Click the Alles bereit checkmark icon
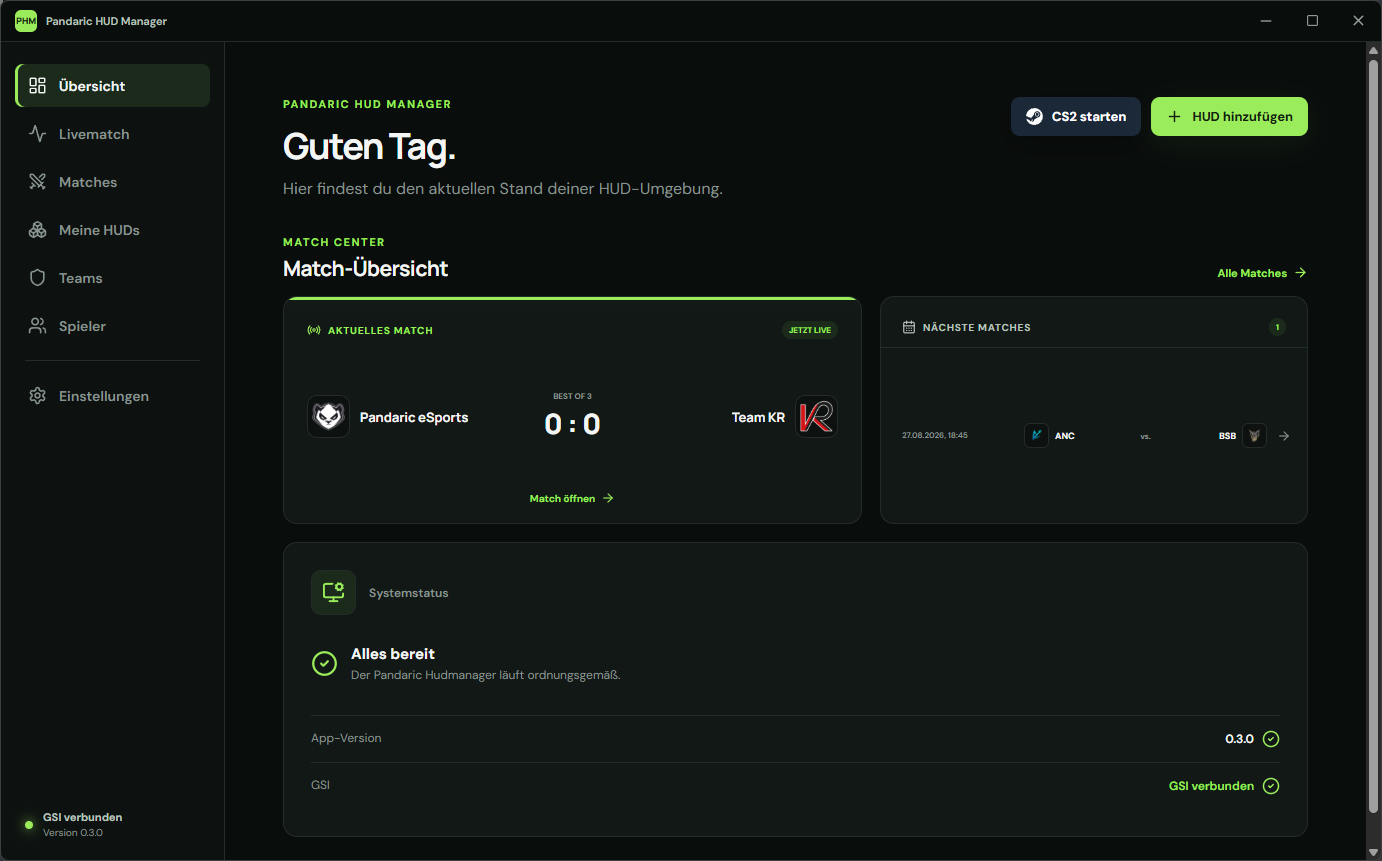This screenshot has height=861, width=1382. [324, 663]
